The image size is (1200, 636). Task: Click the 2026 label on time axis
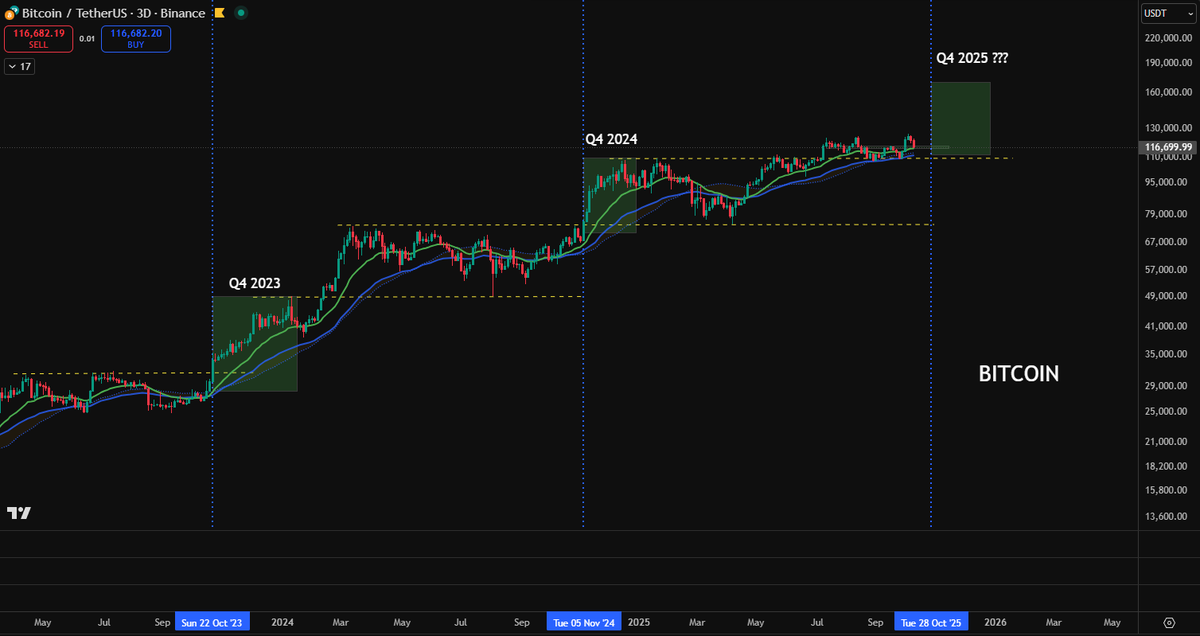pyautogui.click(x=994, y=621)
